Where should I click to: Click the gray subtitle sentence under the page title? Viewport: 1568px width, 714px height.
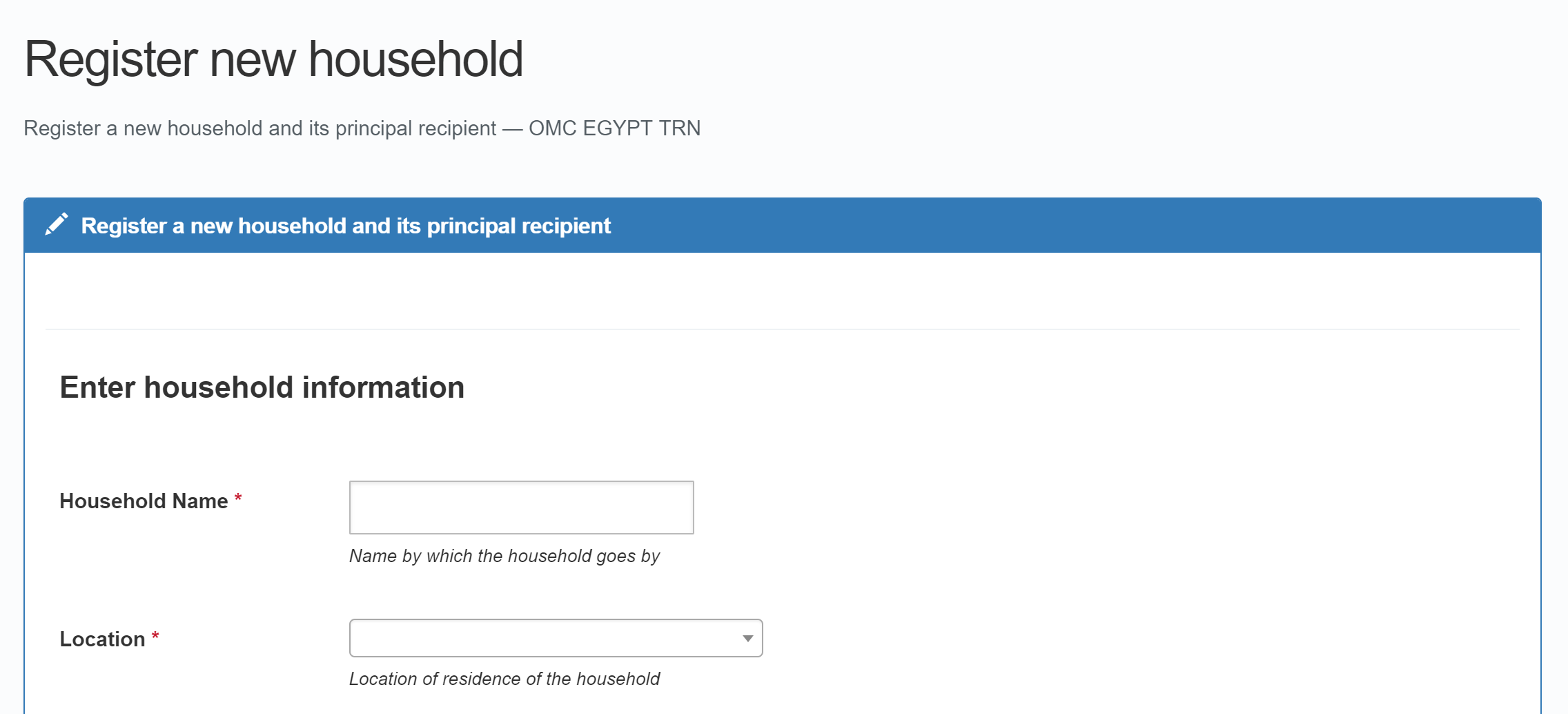click(x=259, y=128)
